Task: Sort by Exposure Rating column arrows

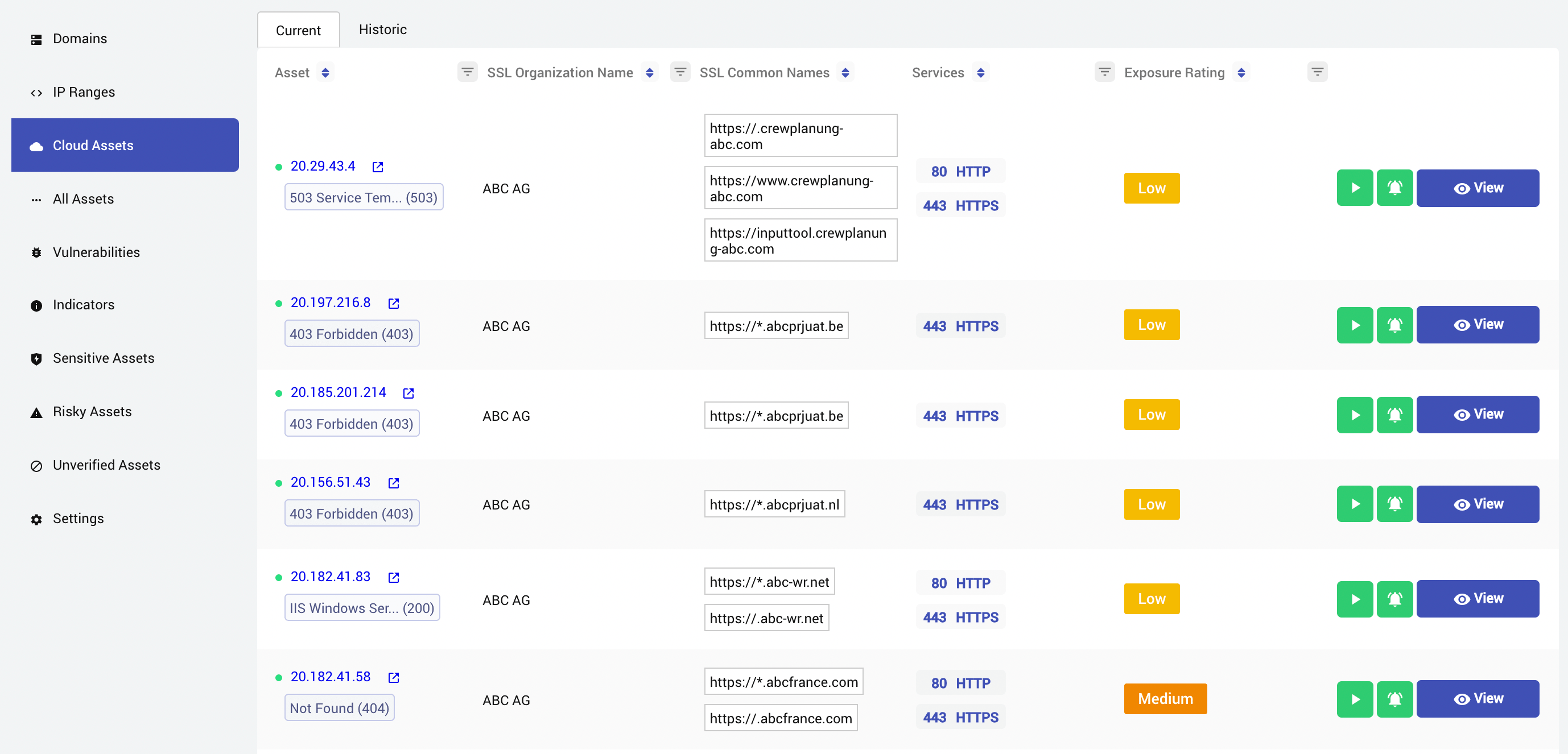Action: pyautogui.click(x=1240, y=73)
